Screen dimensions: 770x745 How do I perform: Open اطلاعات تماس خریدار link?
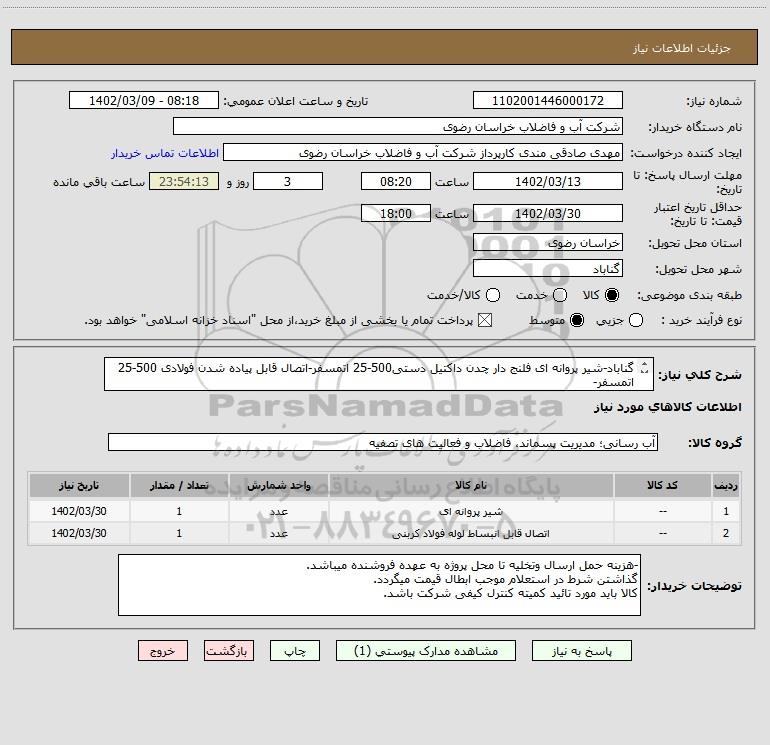[x=165, y=153]
